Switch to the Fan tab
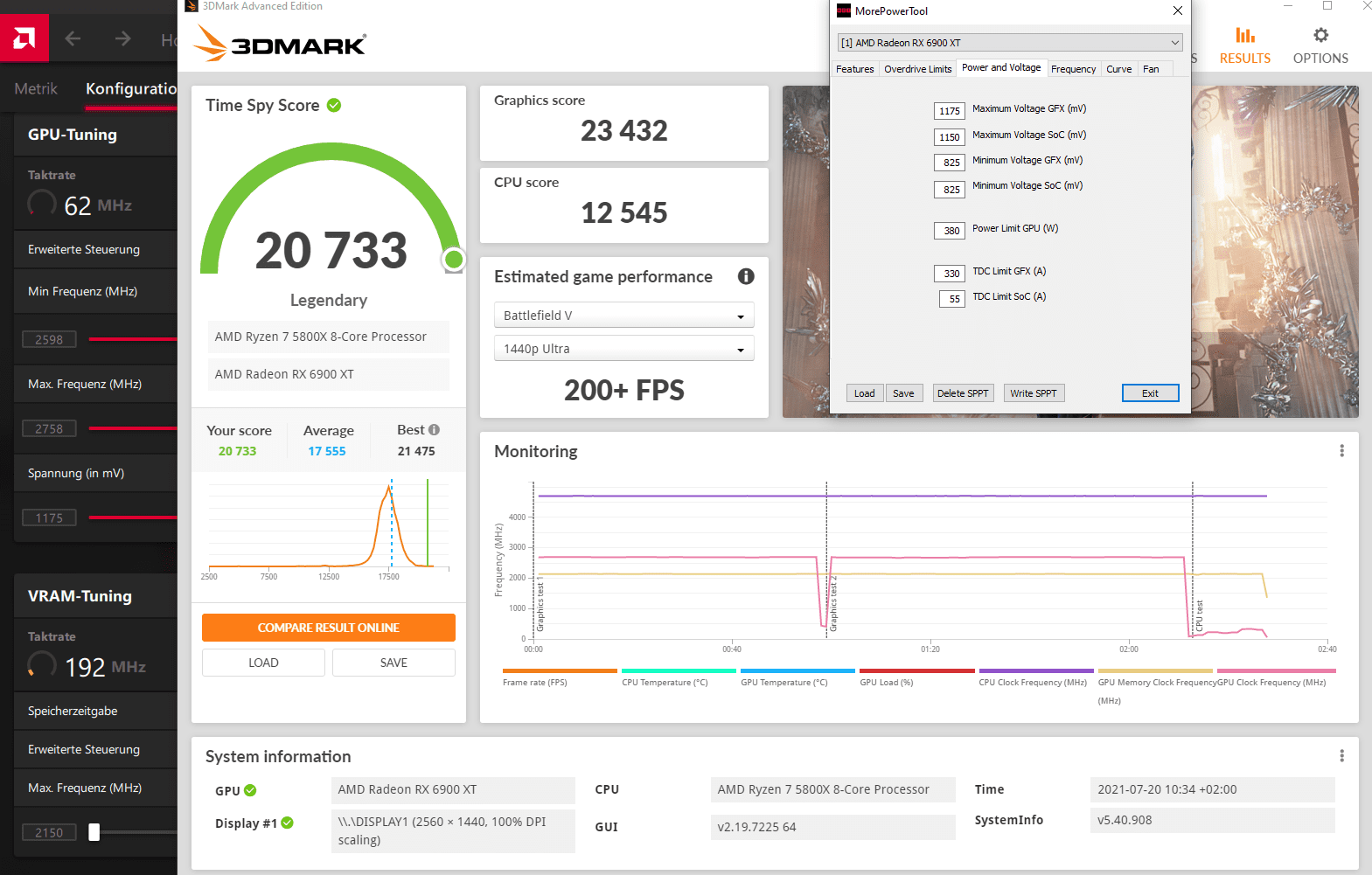 coord(1151,69)
